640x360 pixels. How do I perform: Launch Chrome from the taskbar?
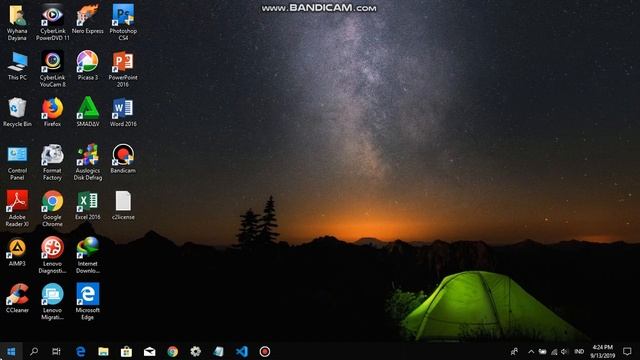(173, 351)
